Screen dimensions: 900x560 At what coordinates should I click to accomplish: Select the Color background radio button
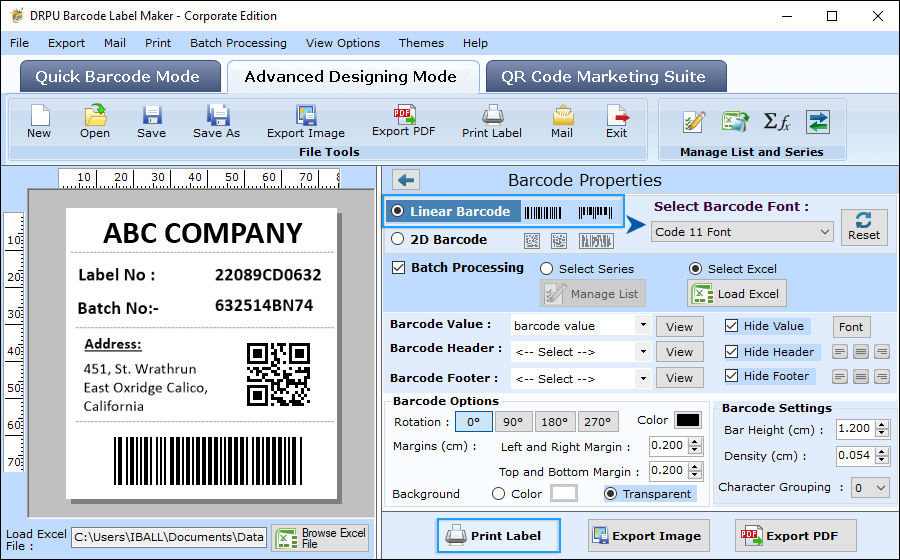pos(498,493)
